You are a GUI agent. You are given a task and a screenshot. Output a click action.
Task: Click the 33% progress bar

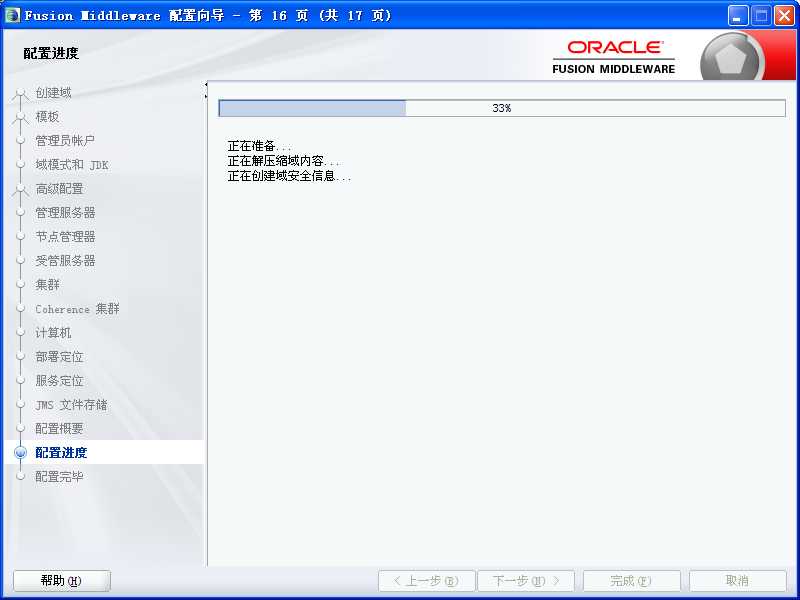pos(502,108)
